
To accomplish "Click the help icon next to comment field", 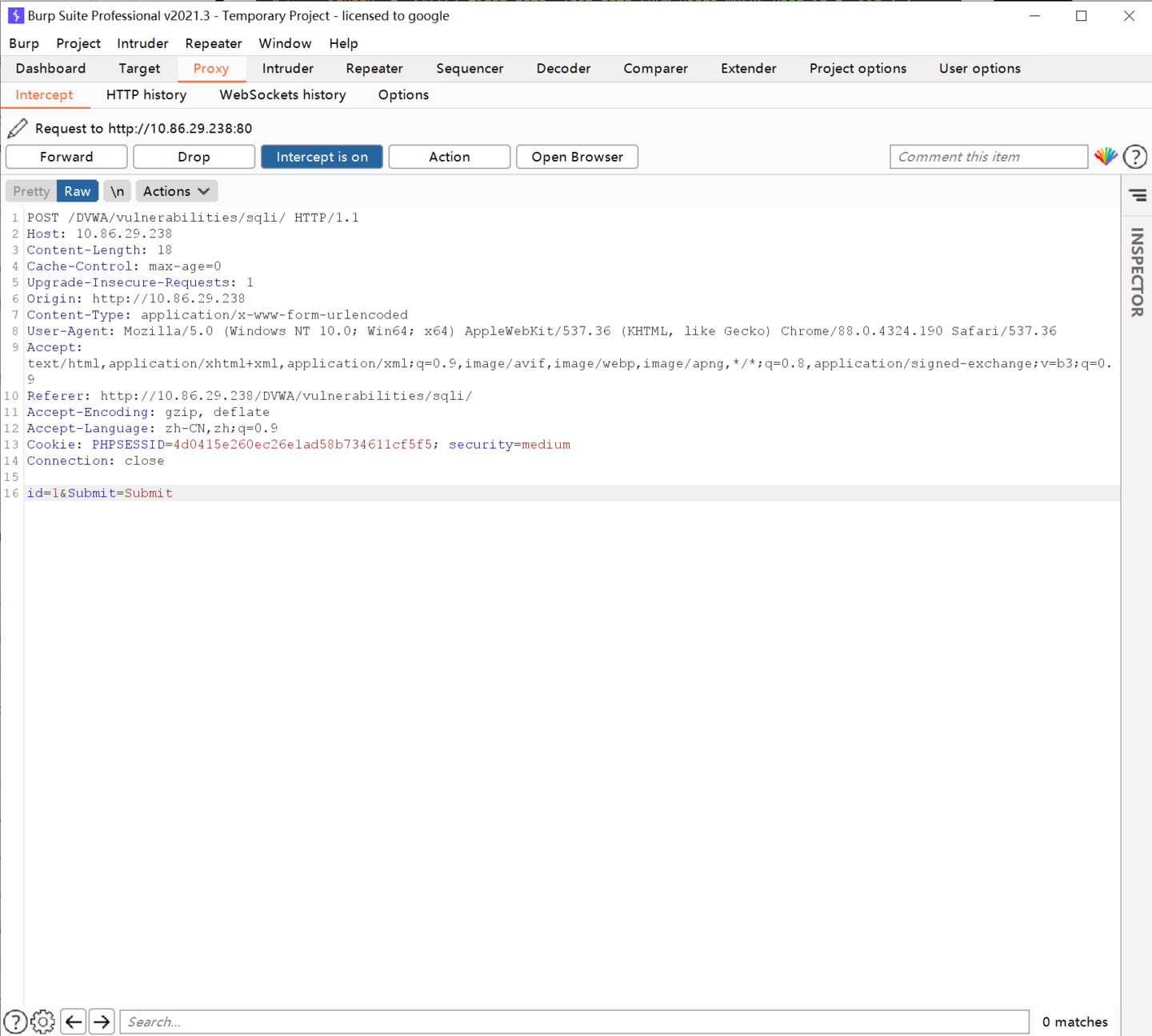I will [1134, 157].
